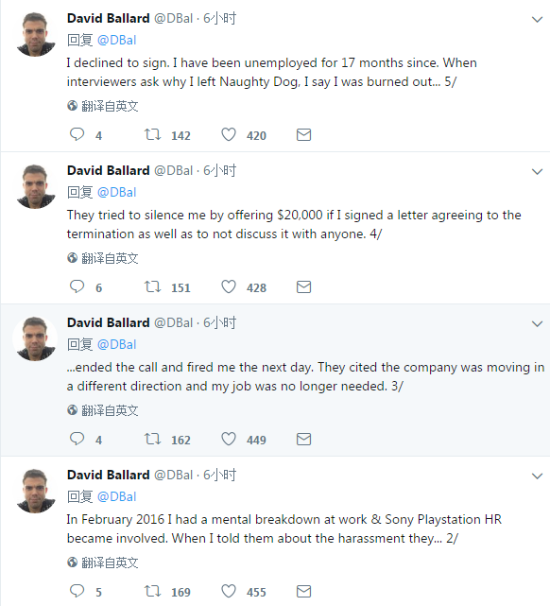Expand the more menu on tweet 3/
550x606 pixels.
537,324
